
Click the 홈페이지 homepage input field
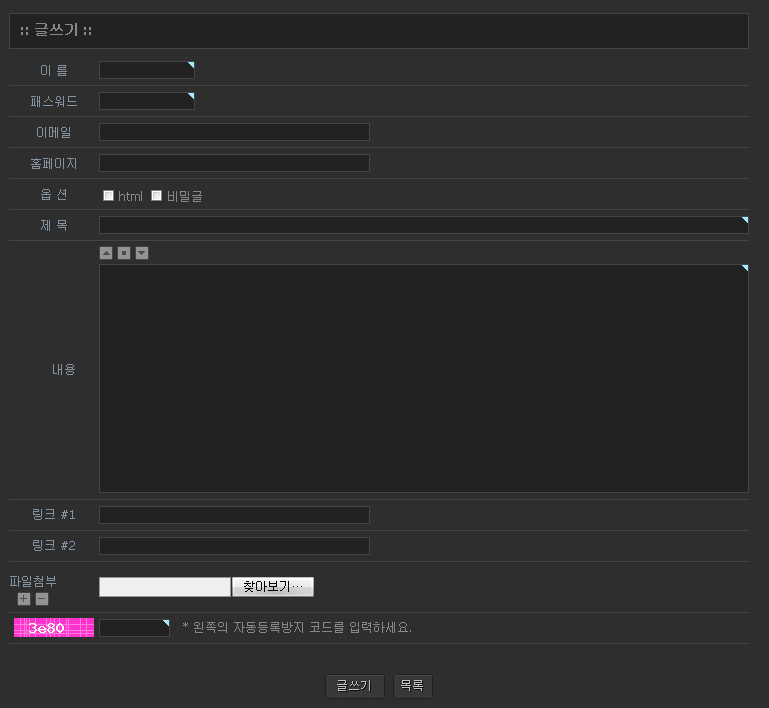point(234,163)
